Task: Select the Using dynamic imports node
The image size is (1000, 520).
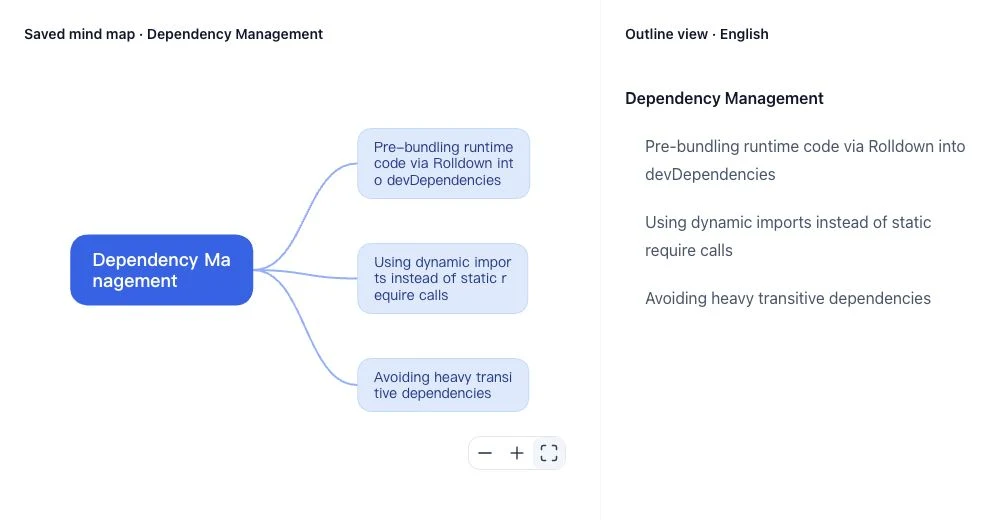Action: [x=443, y=278]
